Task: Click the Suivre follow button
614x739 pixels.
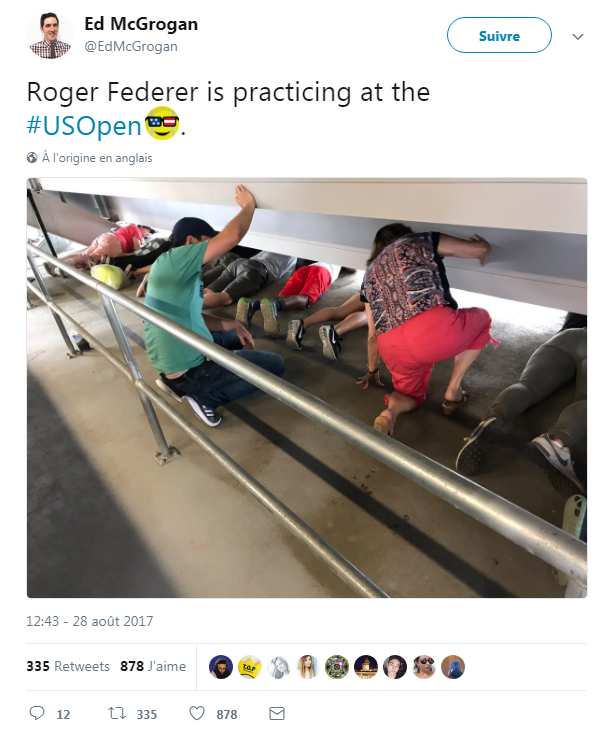Action: pyautogui.click(x=499, y=35)
